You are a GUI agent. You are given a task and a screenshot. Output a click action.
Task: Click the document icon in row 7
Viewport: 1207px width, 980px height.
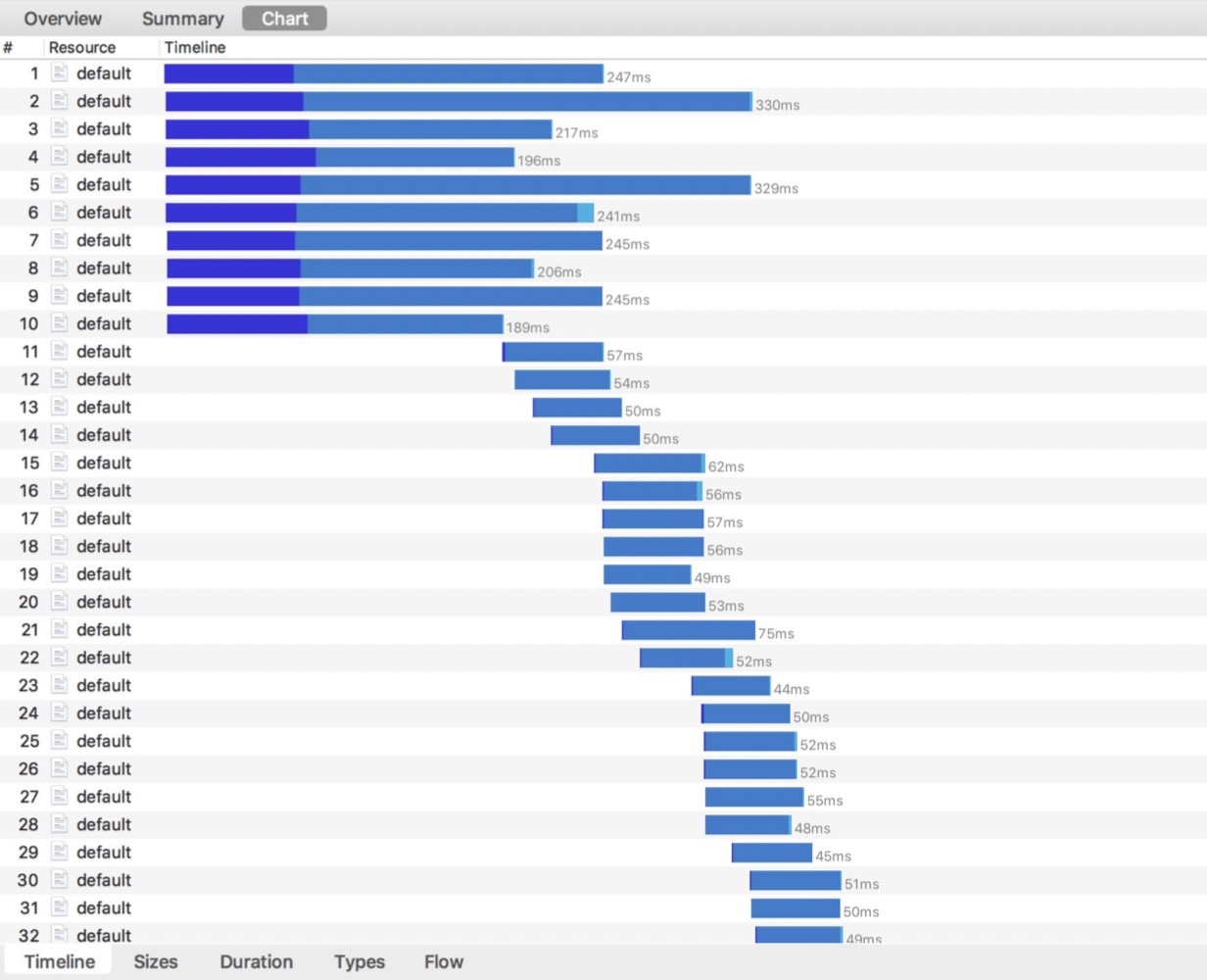pyautogui.click(x=60, y=239)
